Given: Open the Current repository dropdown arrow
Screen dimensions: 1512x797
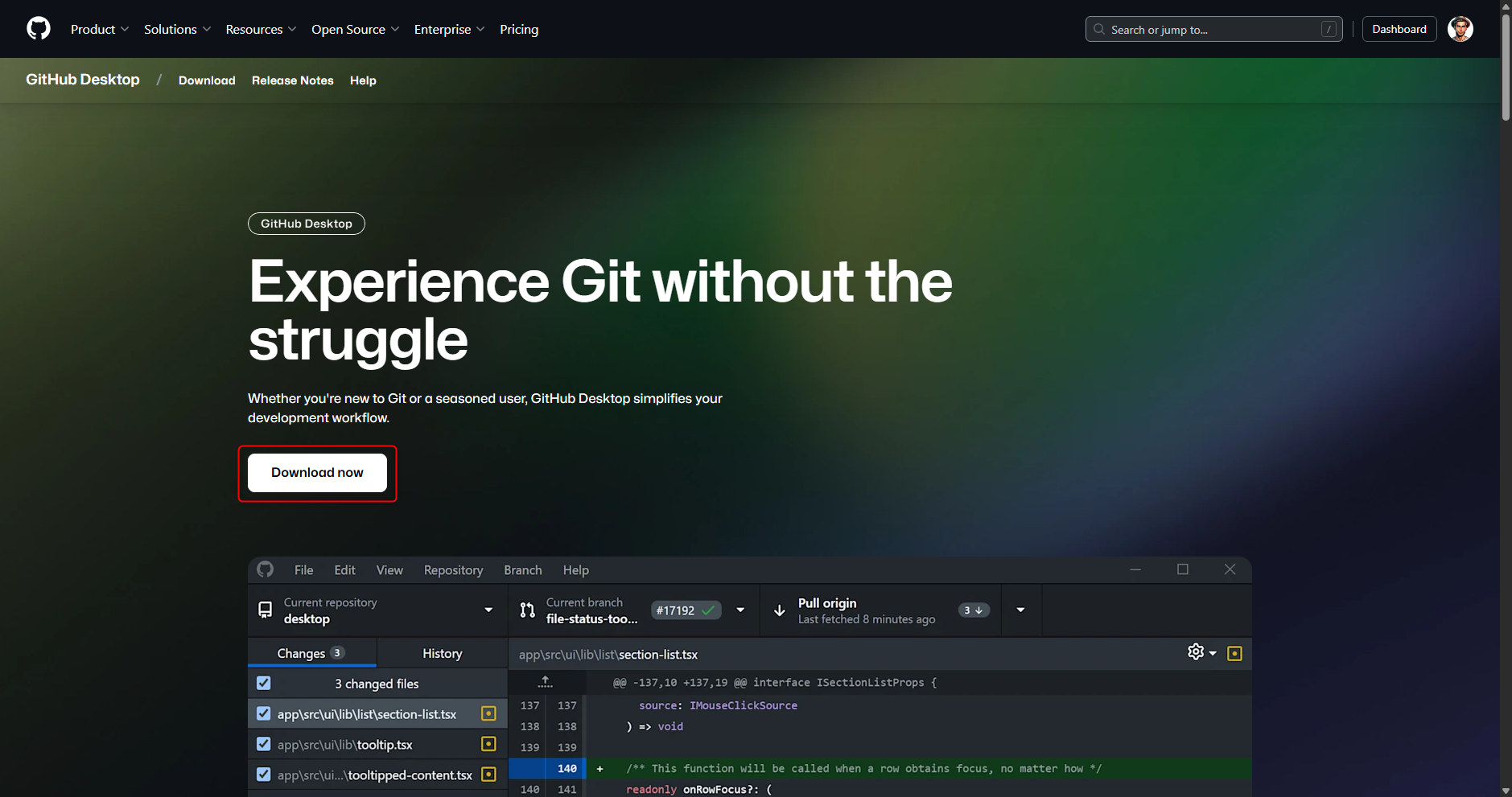Looking at the screenshot, I should 488,610.
